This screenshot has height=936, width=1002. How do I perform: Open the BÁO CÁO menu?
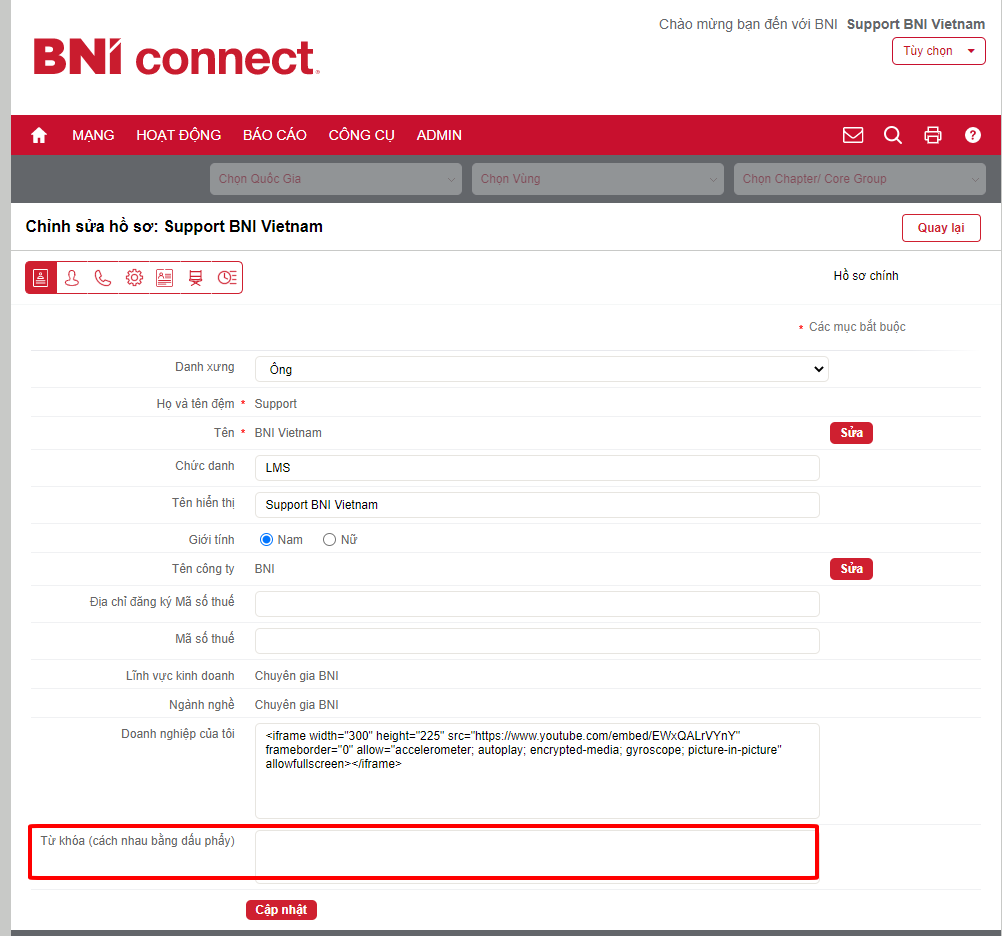pos(275,135)
